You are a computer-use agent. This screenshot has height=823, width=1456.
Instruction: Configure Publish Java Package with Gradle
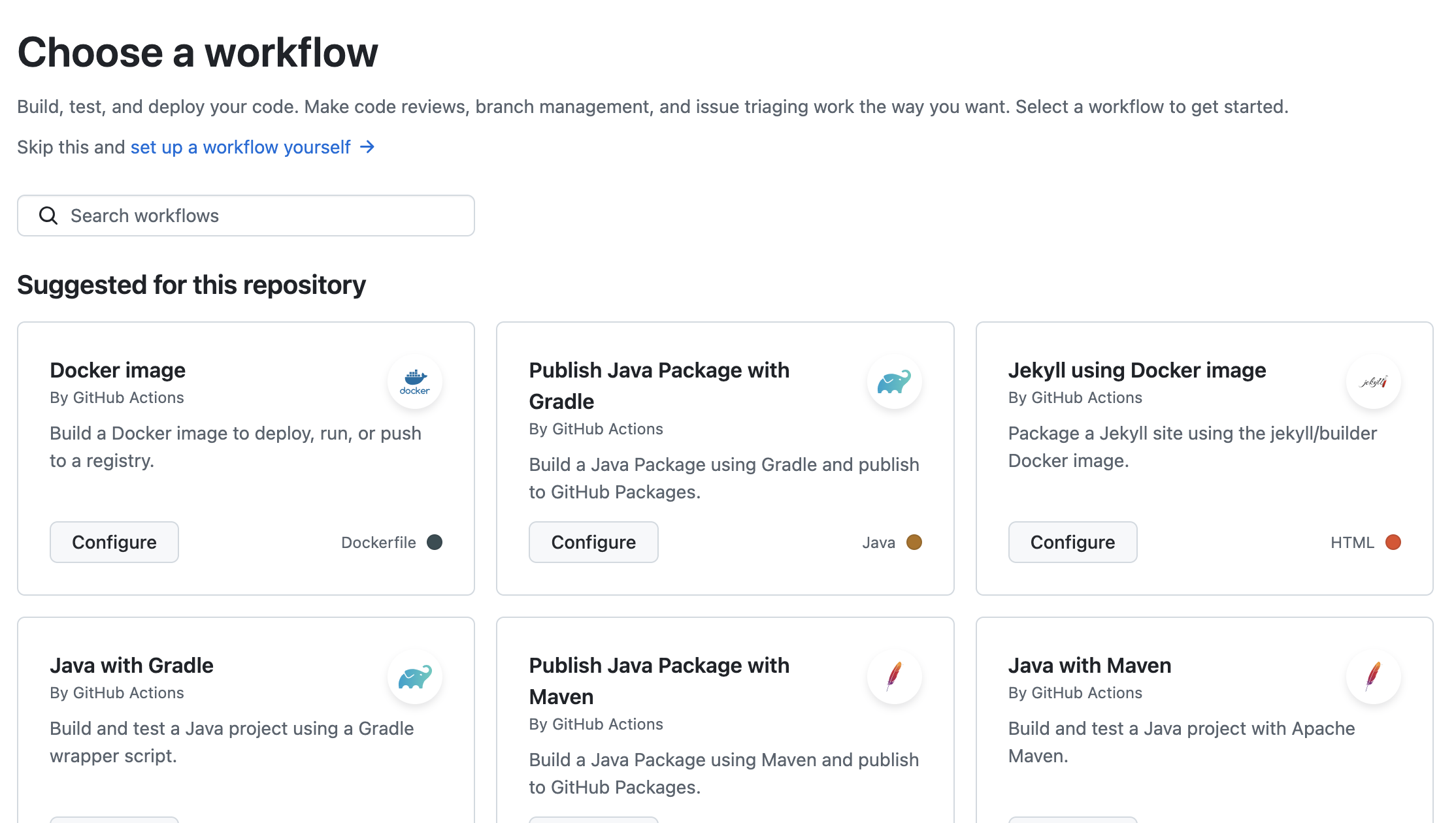click(593, 542)
